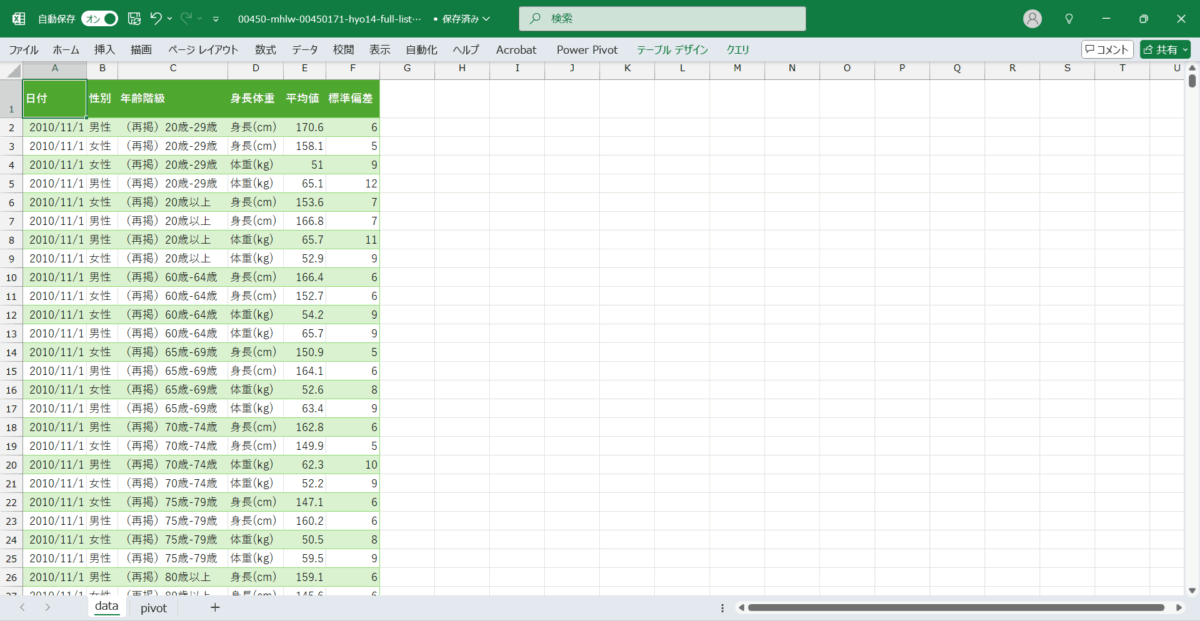Click the Undo arrow icon
The width and height of the screenshot is (1200, 621).
point(155,19)
